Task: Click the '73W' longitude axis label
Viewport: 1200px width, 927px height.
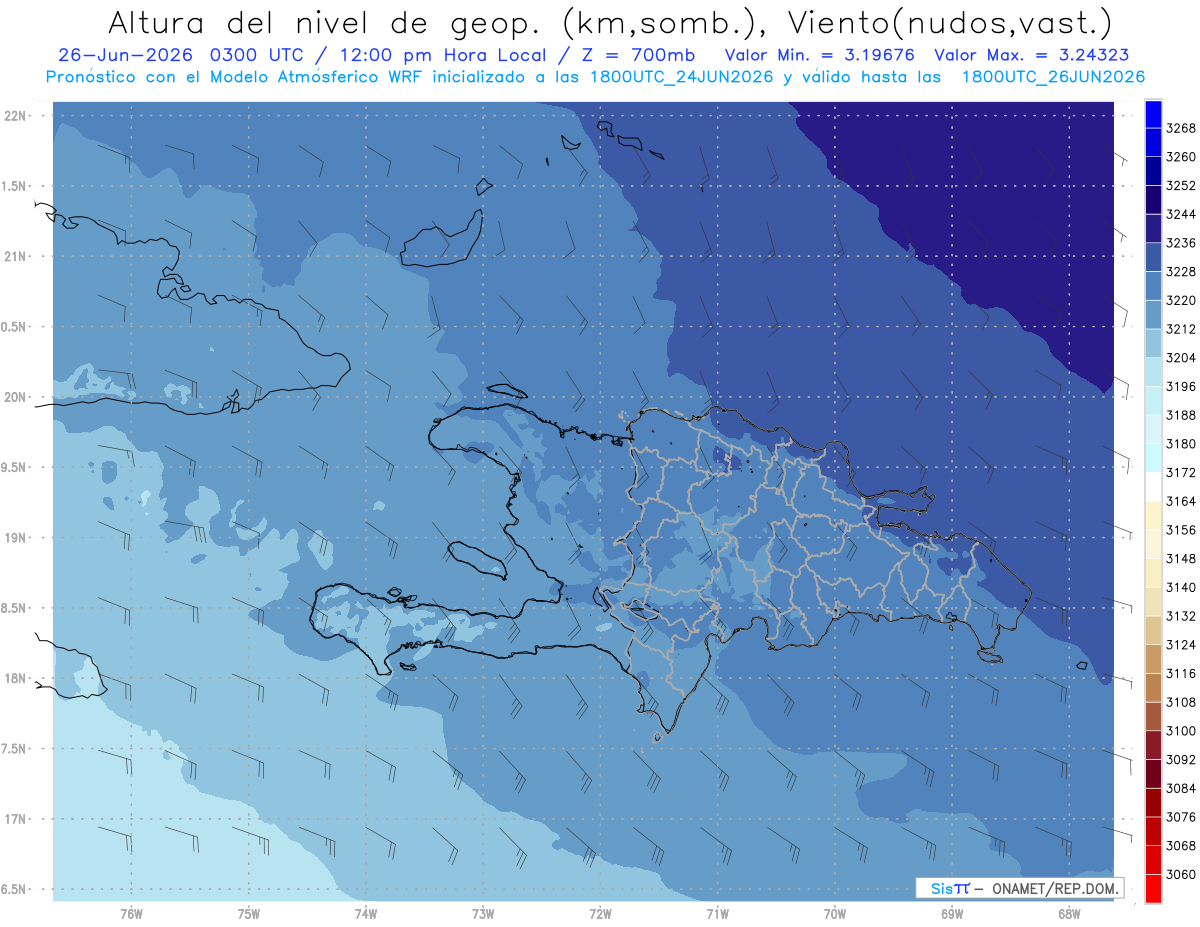Action: pos(483,913)
